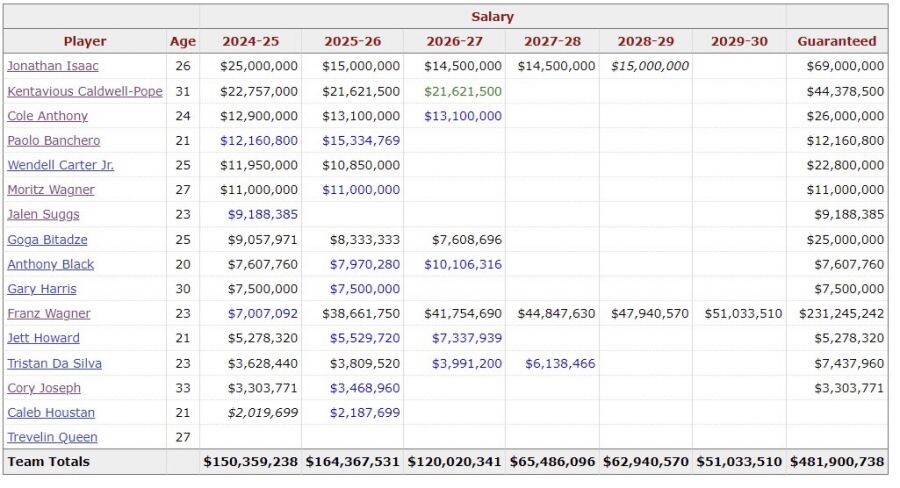Sort table by Player column header
Viewport: 900px width, 488px height.
(85, 41)
